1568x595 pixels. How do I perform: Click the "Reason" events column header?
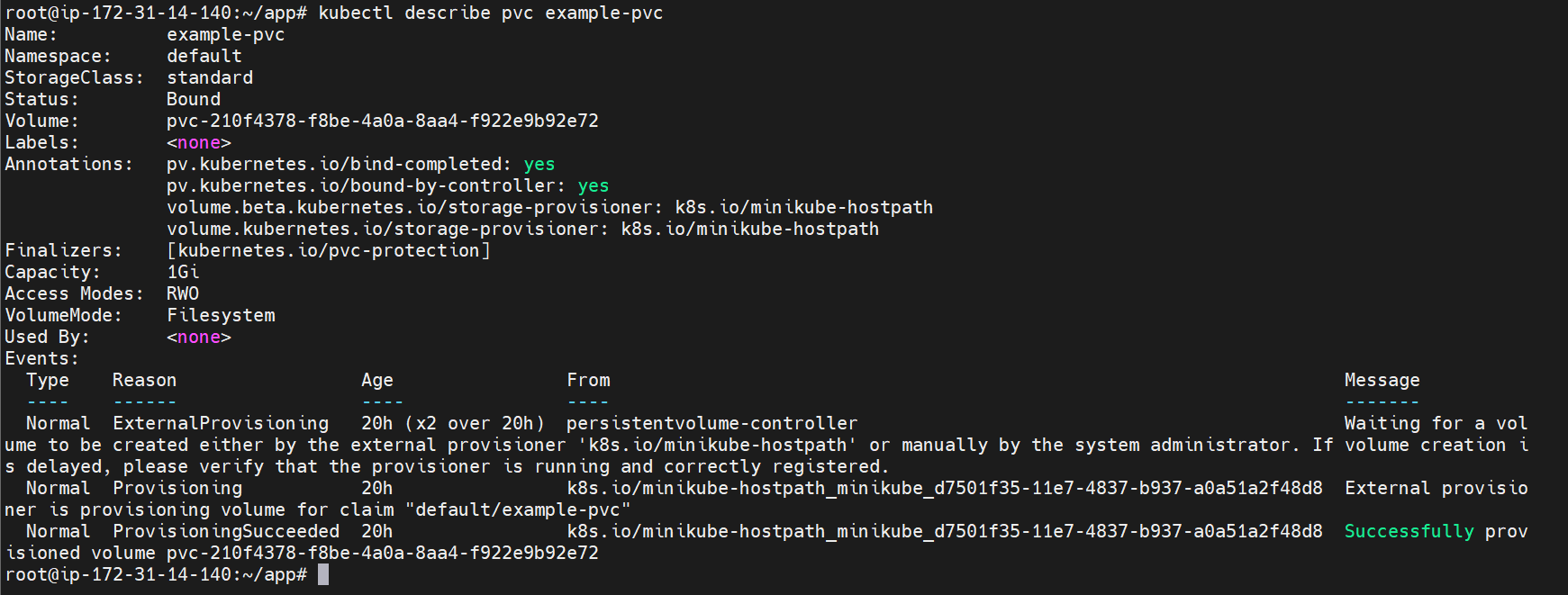point(144,380)
